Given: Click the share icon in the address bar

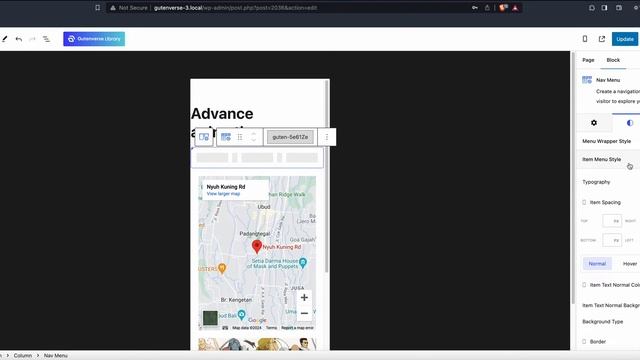Looking at the screenshot, I should (487, 8).
